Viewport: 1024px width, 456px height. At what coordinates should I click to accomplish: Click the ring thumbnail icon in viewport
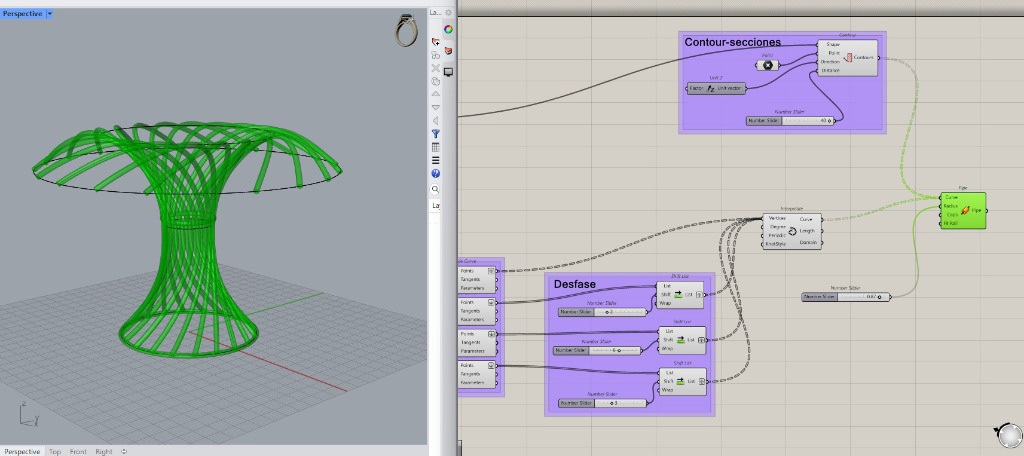[x=407, y=31]
